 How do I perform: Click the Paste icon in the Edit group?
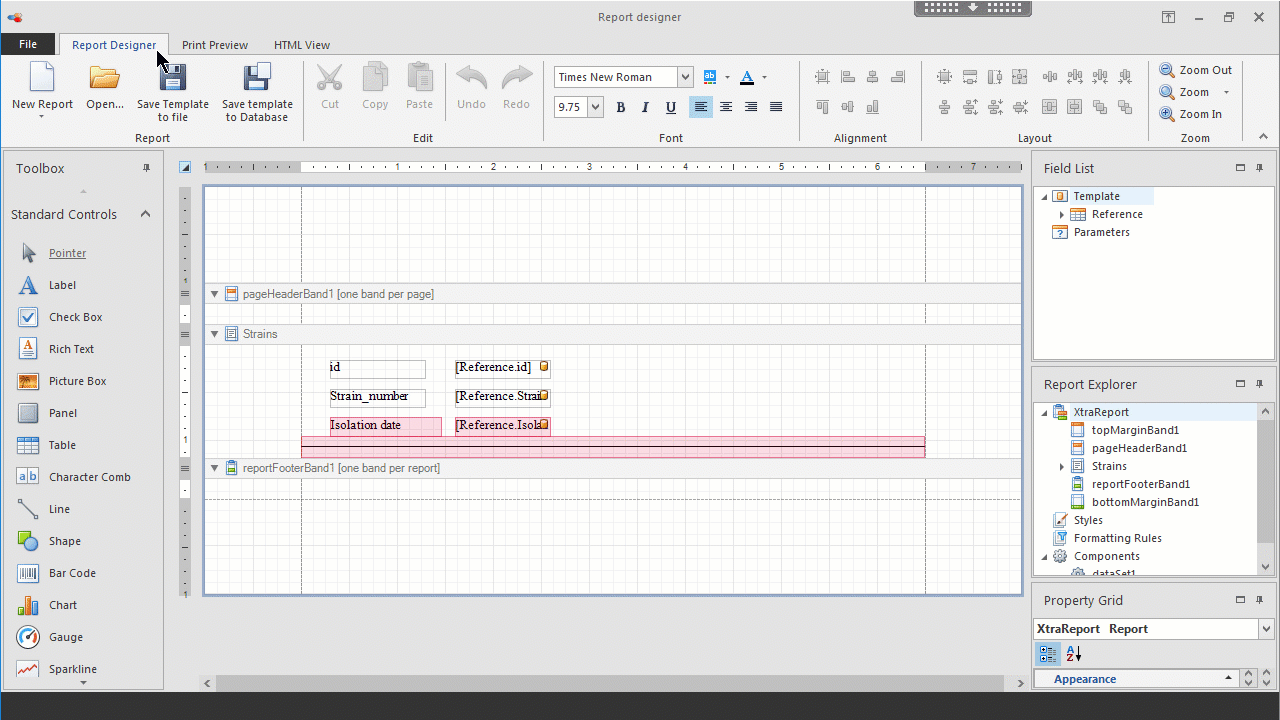pyautogui.click(x=419, y=87)
